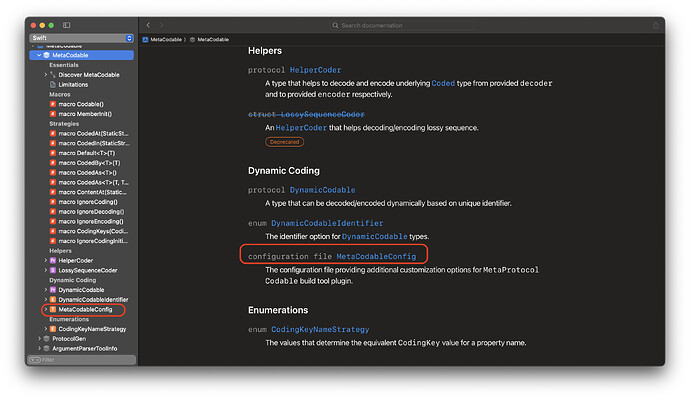Expand DynamicCodable in the sidebar
Image resolution: width=690 pixels, height=399 pixels.
46,290
